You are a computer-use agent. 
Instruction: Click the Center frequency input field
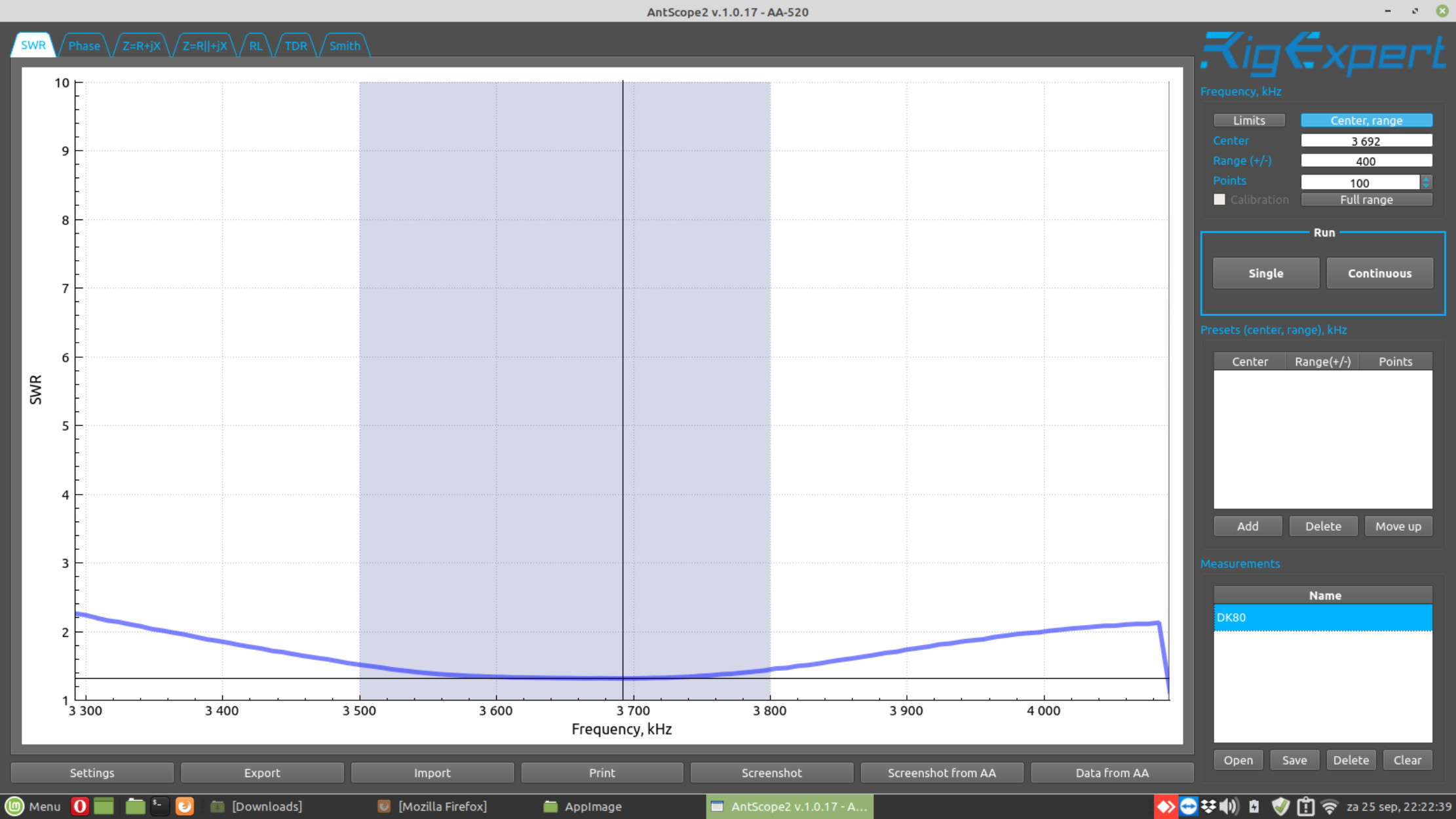coord(1366,141)
